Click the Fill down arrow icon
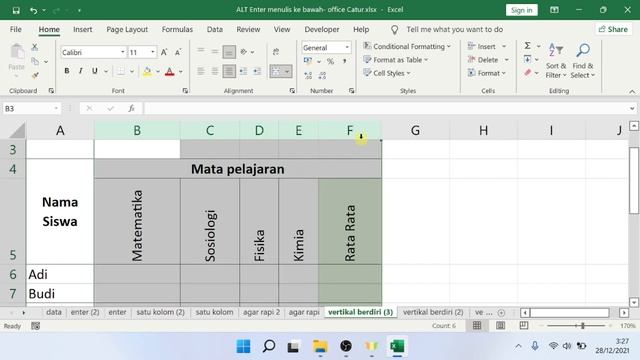The height and width of the screenshot is (360, 640). coord(528,60)
